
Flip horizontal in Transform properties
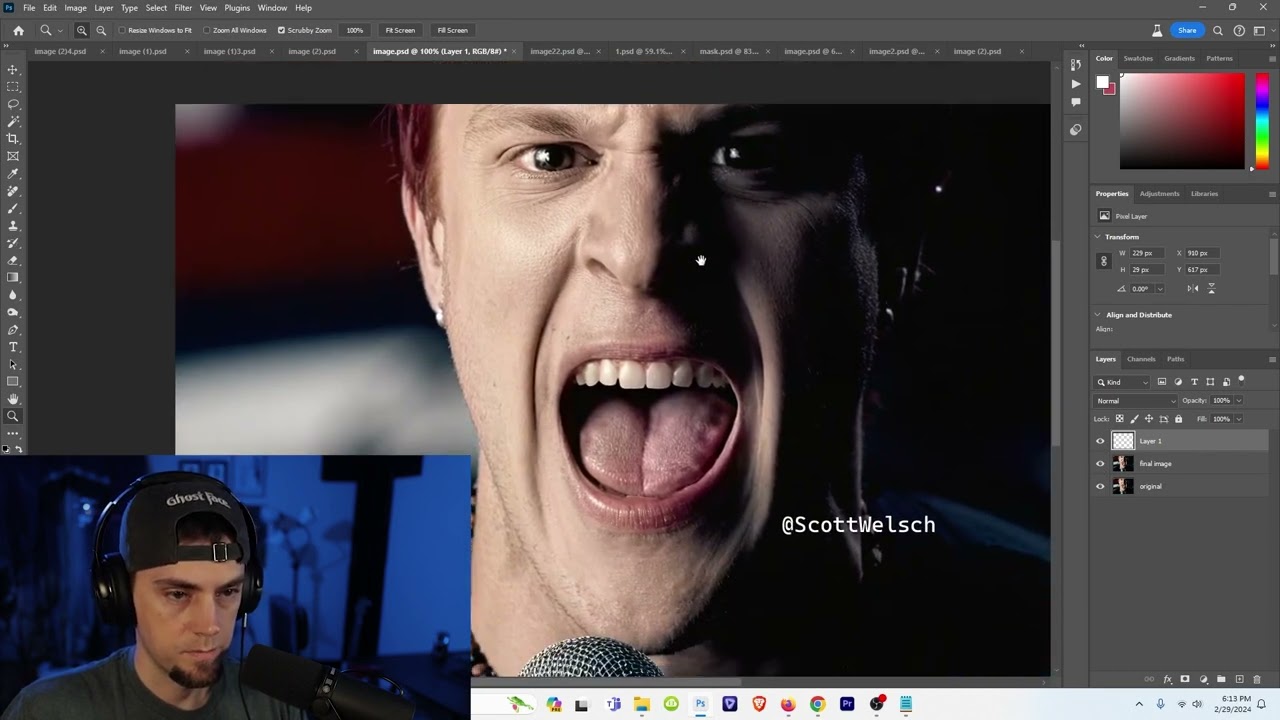point(1192,288)
